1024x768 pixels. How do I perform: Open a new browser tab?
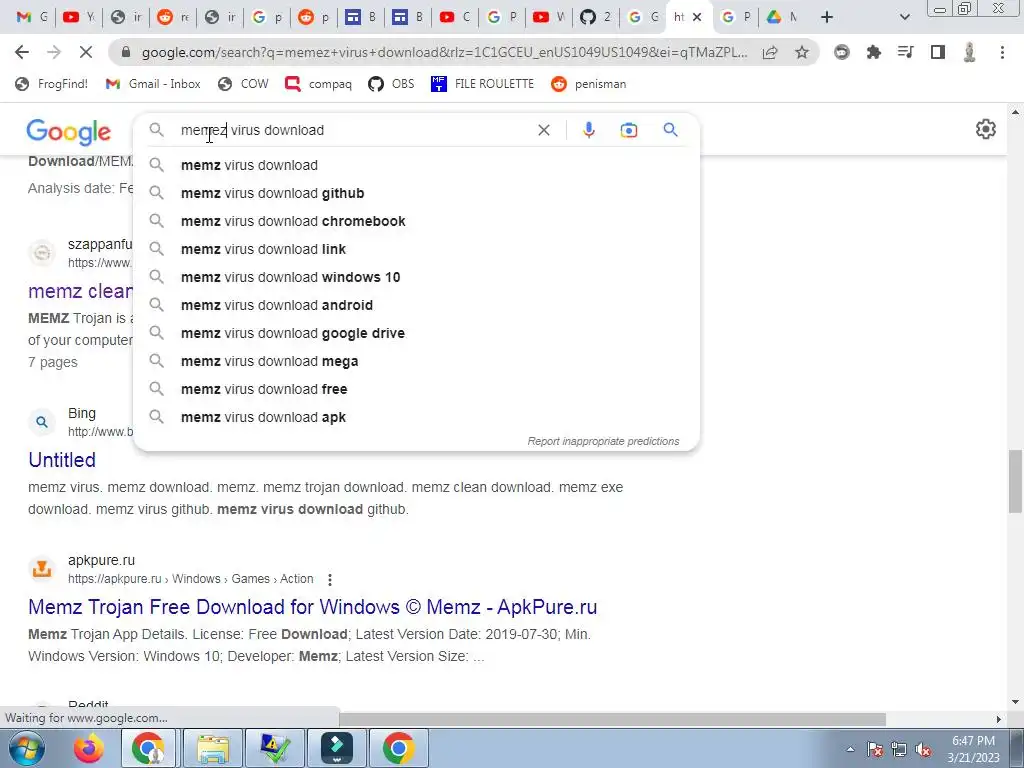point(827,17)
